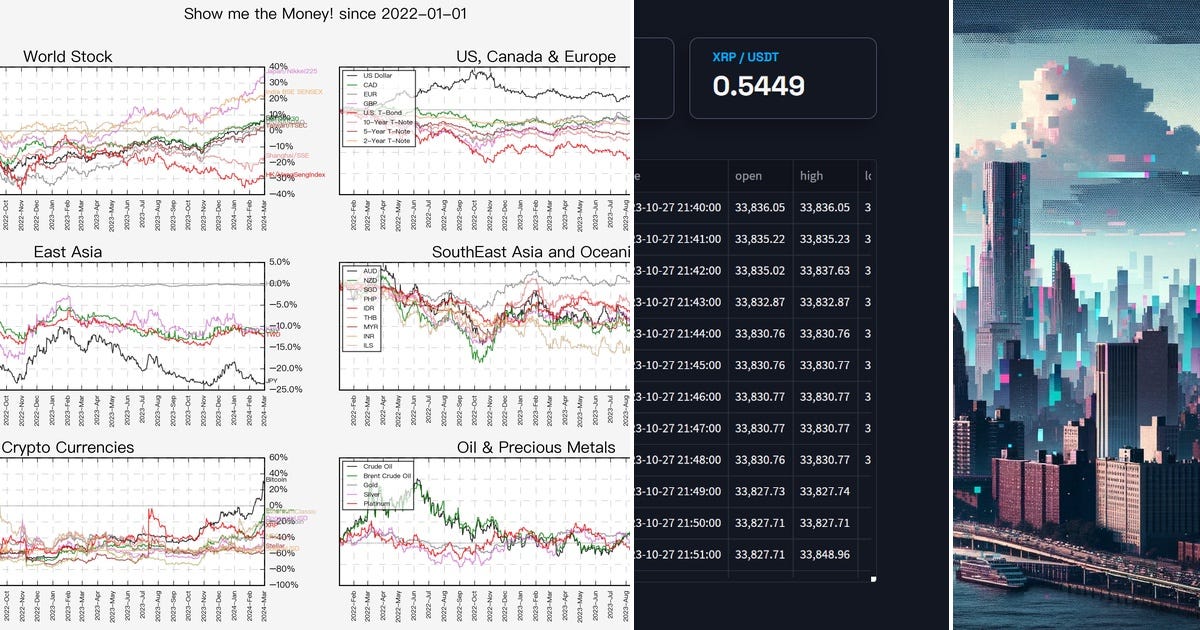Click the U.S. T-Bond legend marker
Screen dimensions: 1200x630
[350, 111]
